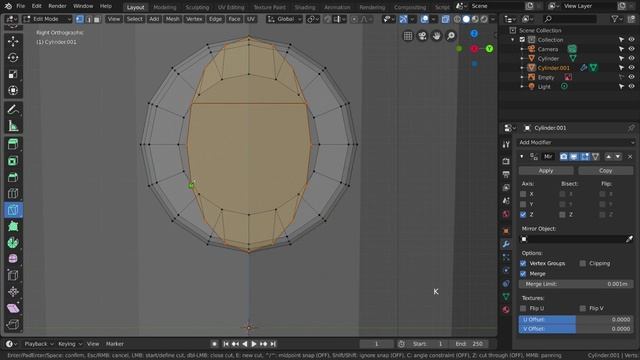Adjust the U Offset slider
The image size is (640, 360).
tap(576, 320)
